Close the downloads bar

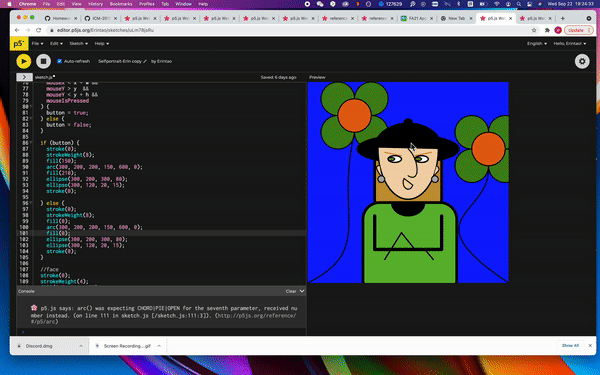coord(590,346)
